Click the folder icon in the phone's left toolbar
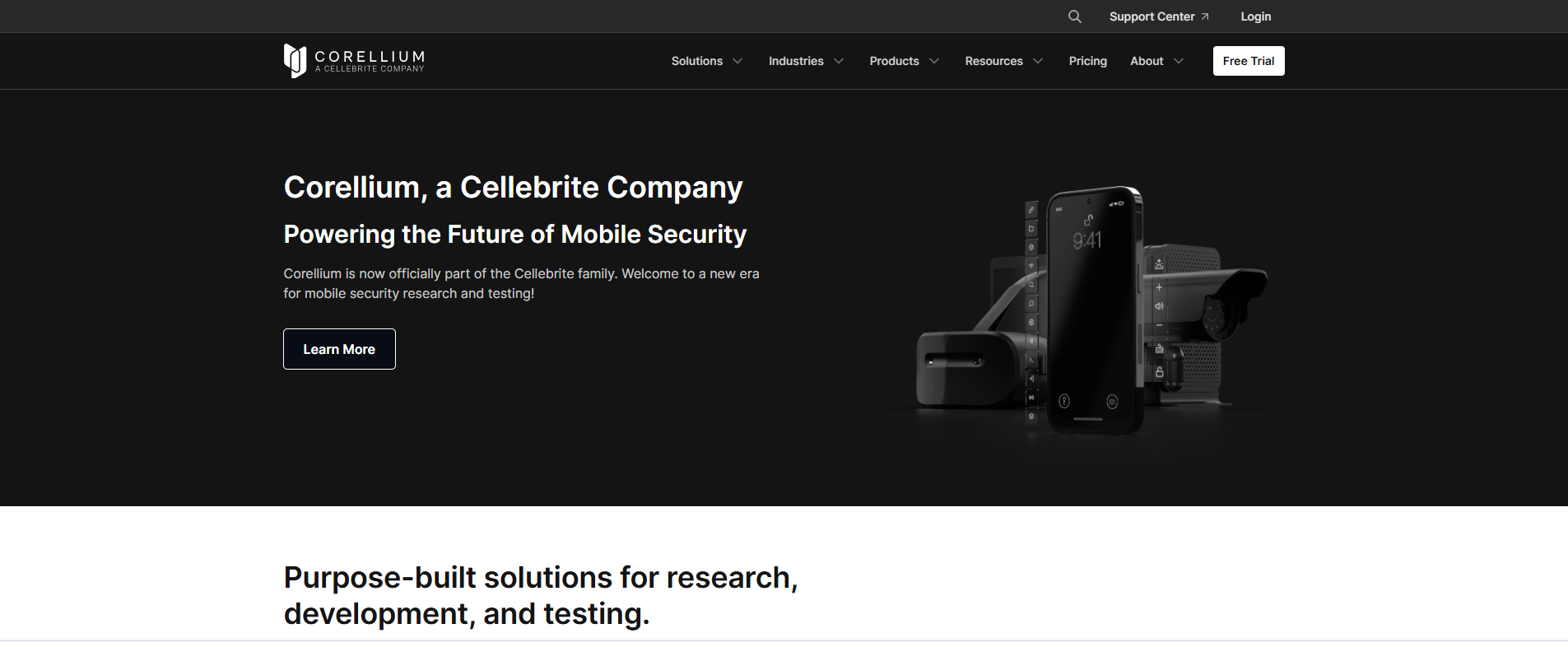This screenshot has height=647, width=1568. [1031, 229]
